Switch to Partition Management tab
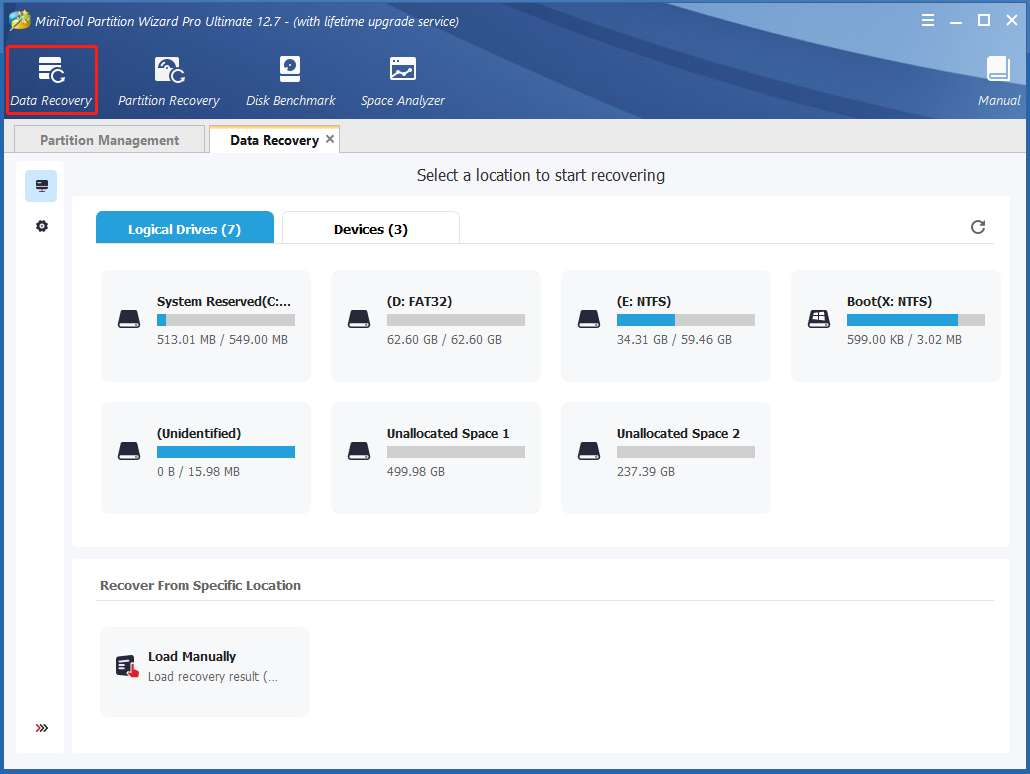 tap(109, 140)
